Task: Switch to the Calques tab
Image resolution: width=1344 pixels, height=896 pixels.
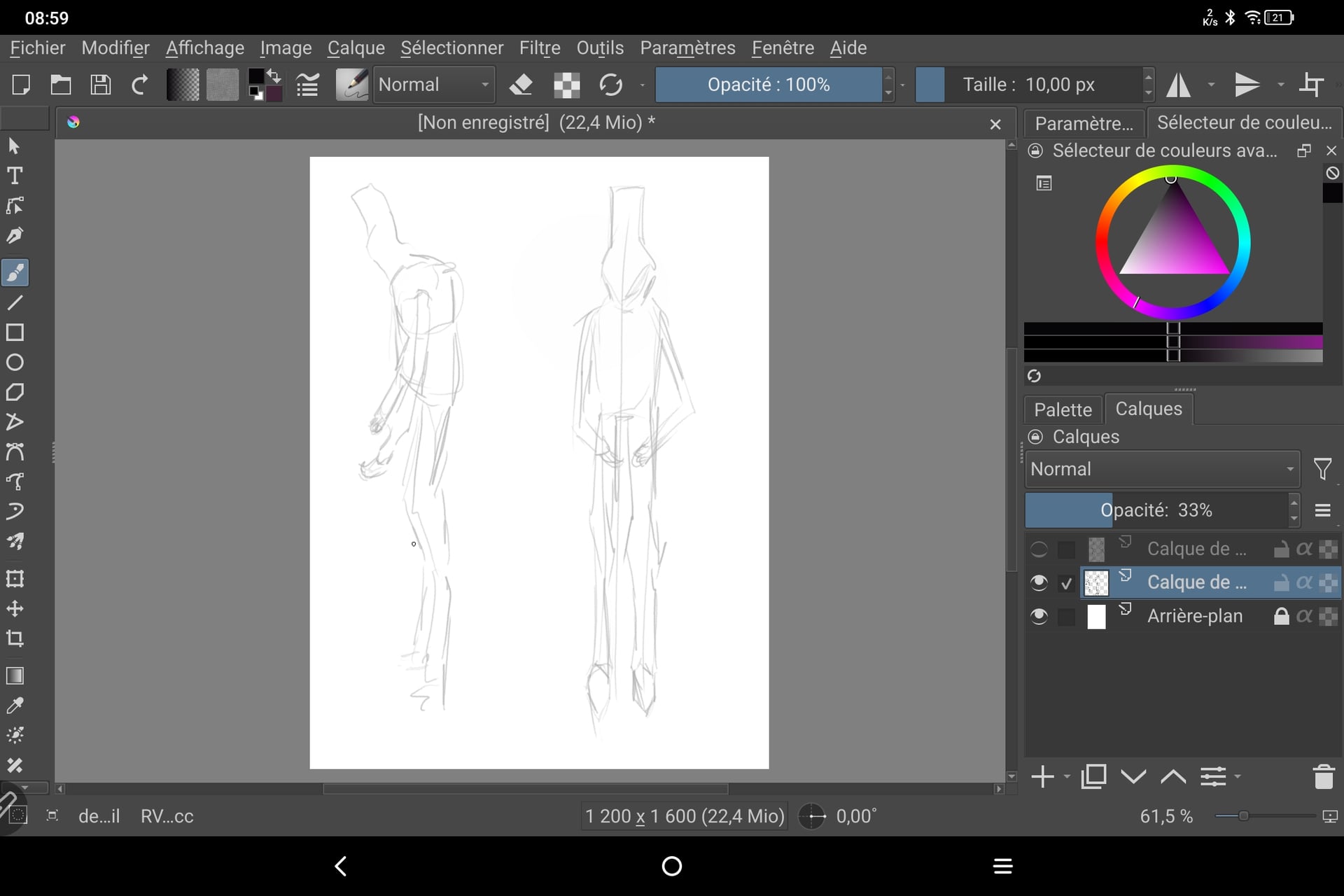Action: tap(1149, 409)
